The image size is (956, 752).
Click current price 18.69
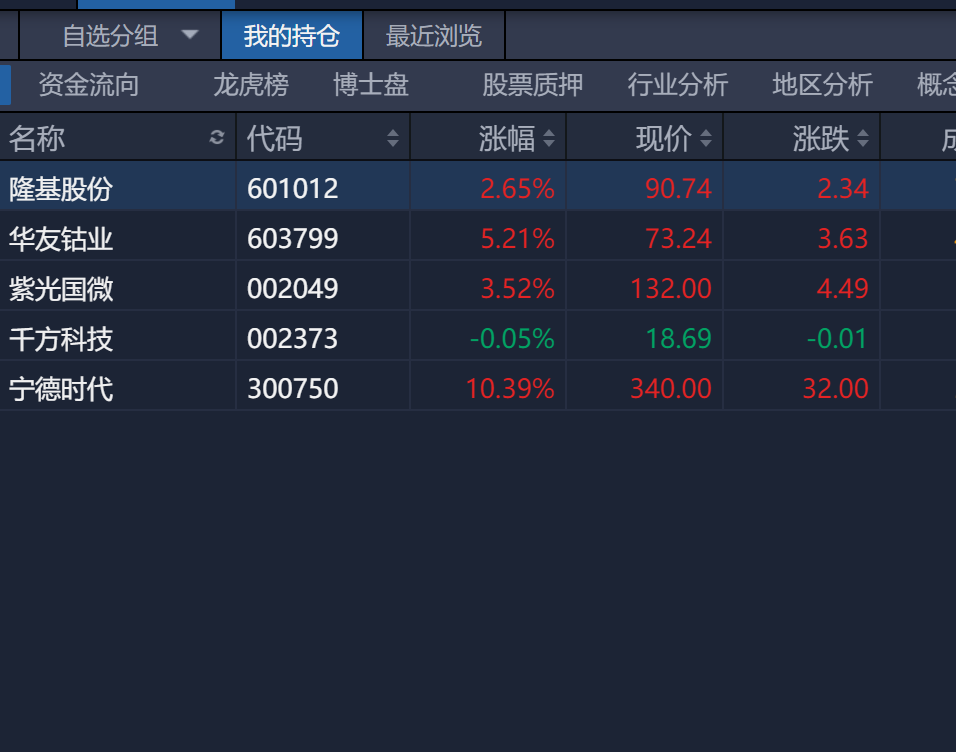679,338
